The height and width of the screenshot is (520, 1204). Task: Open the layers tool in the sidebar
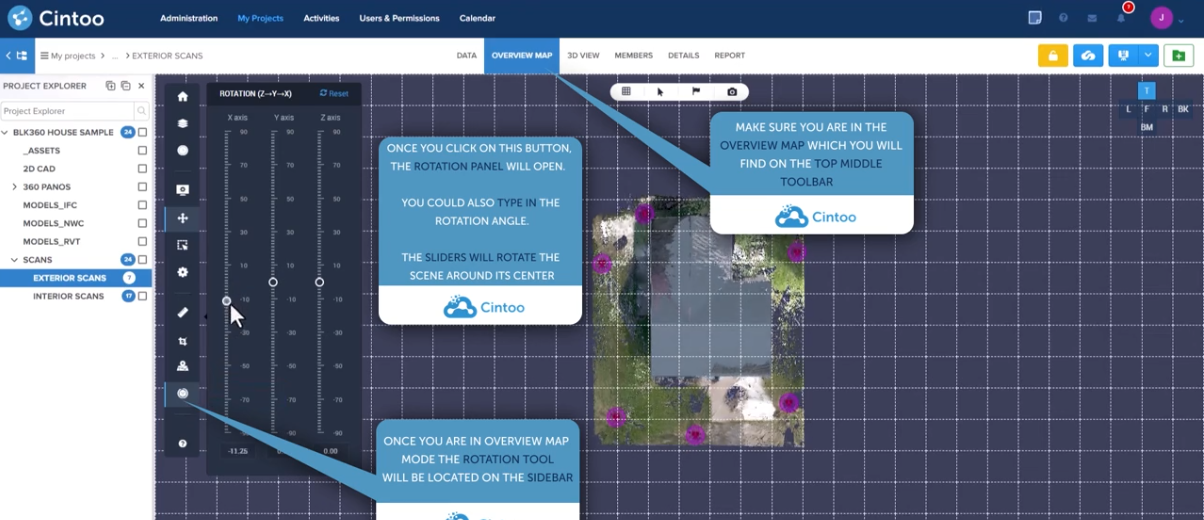182,124
